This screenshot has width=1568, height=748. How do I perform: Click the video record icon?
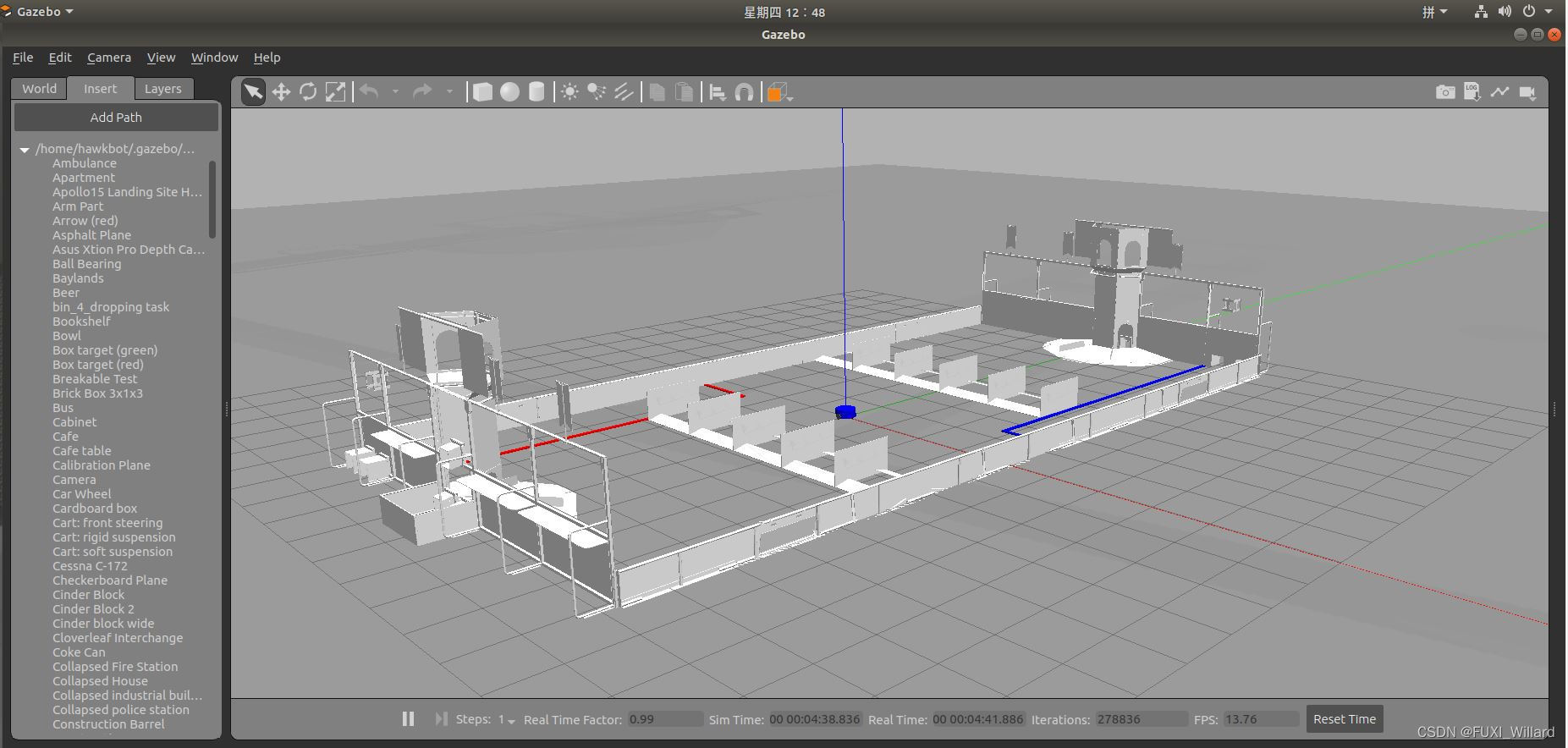point(1527,92)
